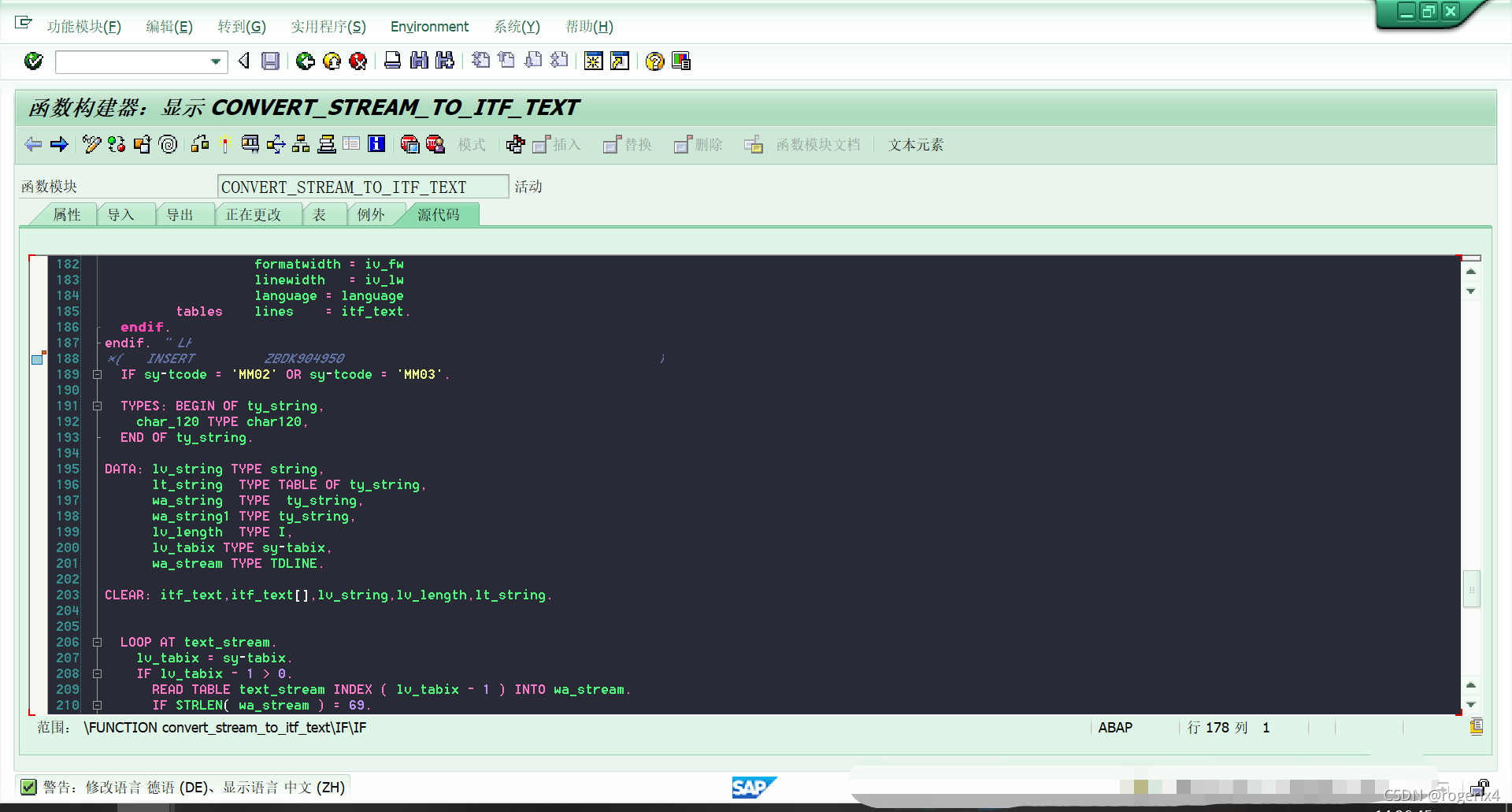
Task: Click the red Cancel icon
Action: (x=358, y=61)
